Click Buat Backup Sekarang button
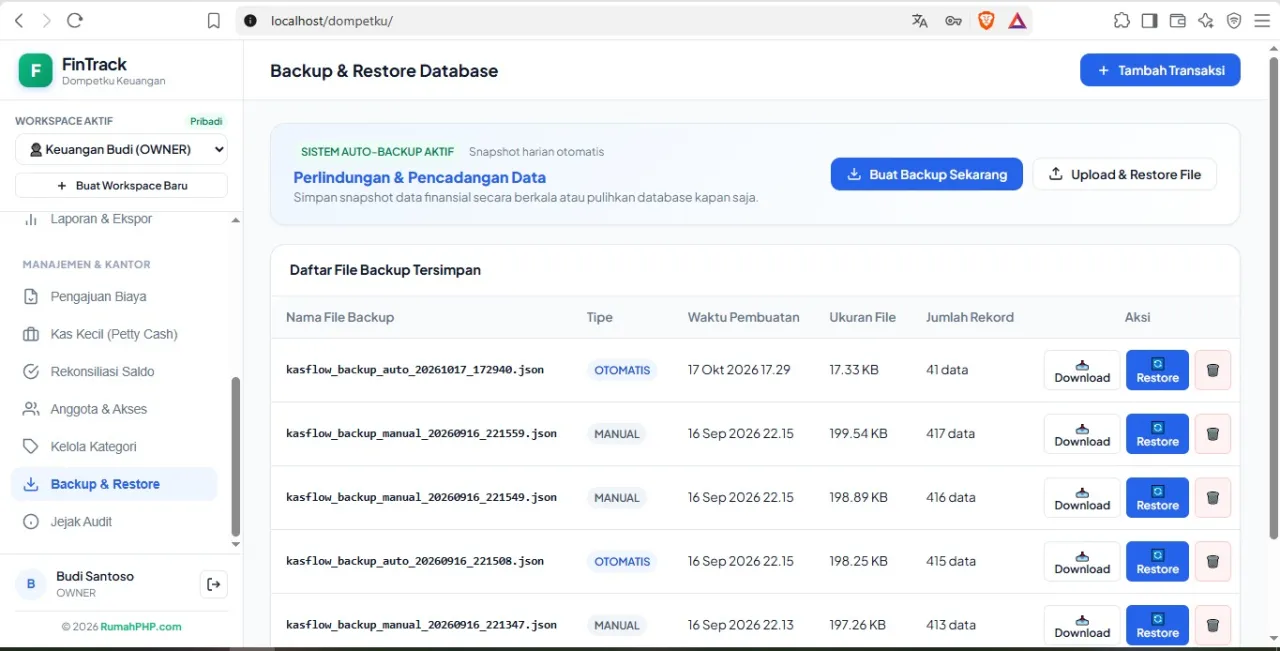 pos(927,174)
